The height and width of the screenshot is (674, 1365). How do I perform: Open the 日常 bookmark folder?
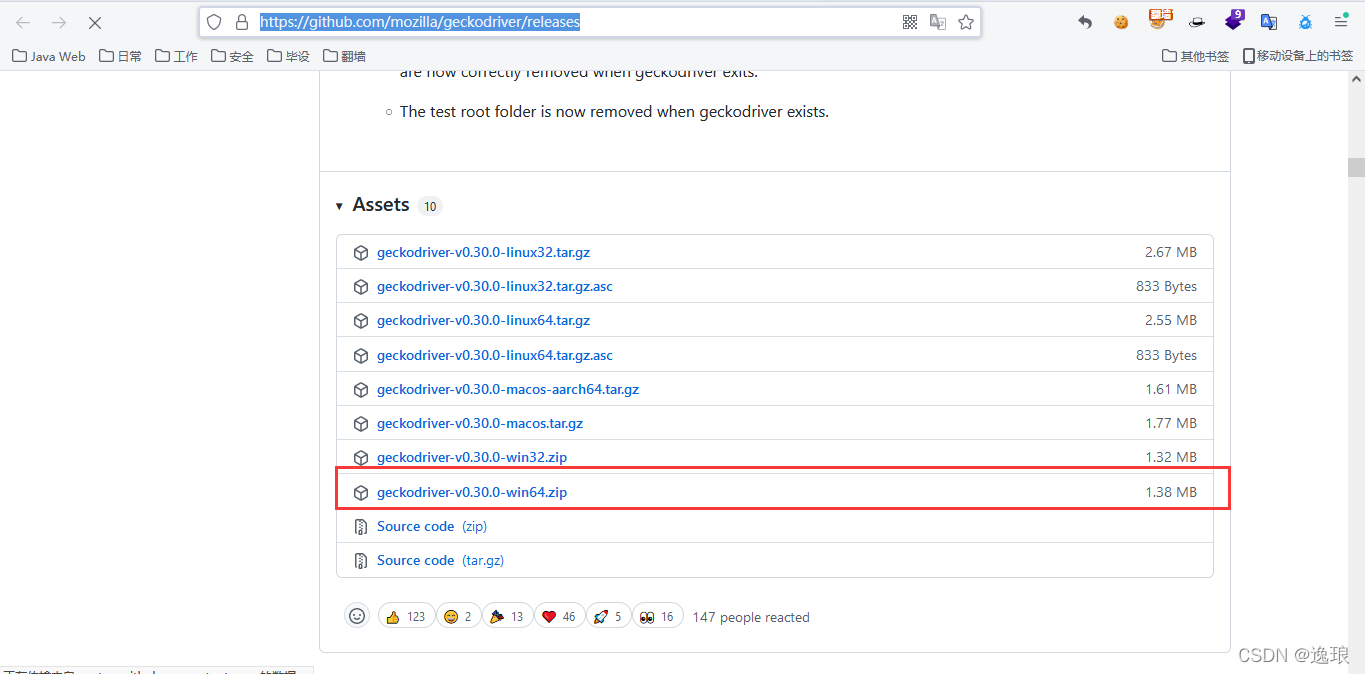coord(121,56)
